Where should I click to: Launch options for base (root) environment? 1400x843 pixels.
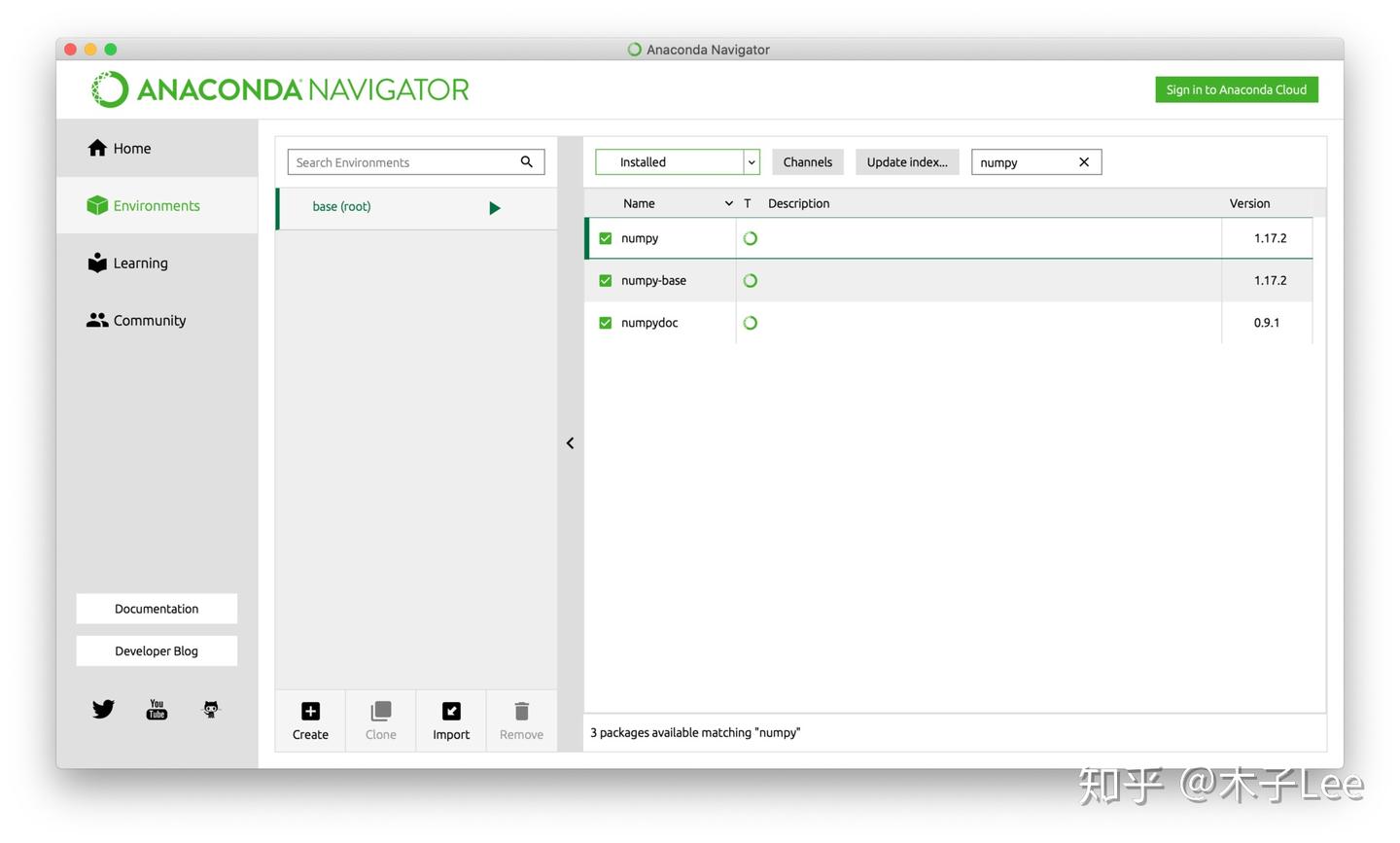[x=494, y=207]
